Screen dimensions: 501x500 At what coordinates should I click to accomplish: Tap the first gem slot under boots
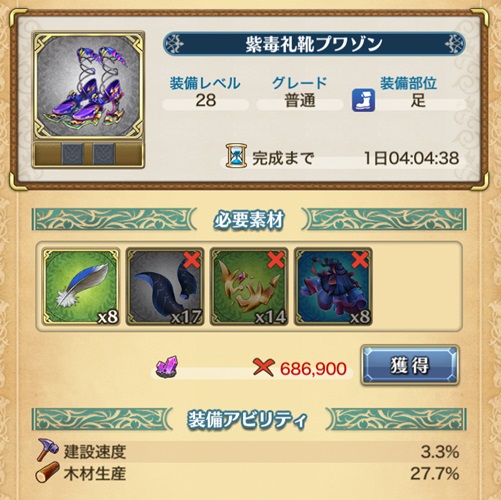click(73, 154)
